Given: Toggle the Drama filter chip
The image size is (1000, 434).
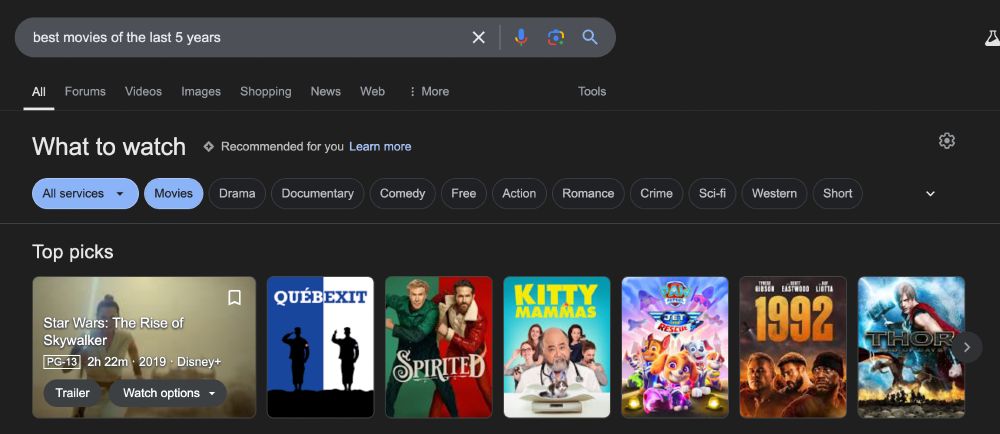Looking at the screenshot, I should click(237, 194).
